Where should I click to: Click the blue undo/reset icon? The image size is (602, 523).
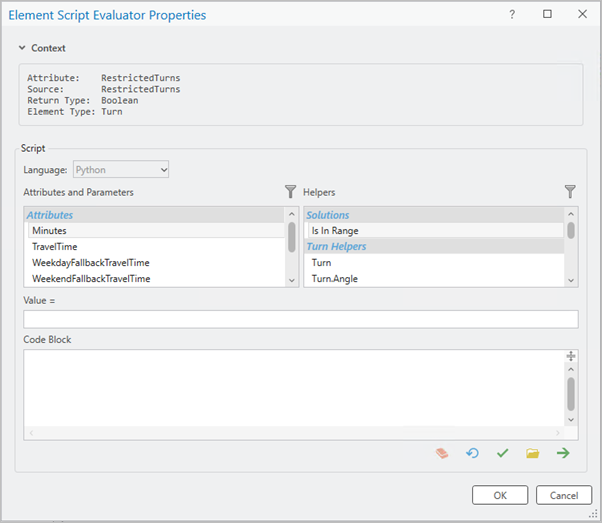pyautogui.click(x=472, y=453)
